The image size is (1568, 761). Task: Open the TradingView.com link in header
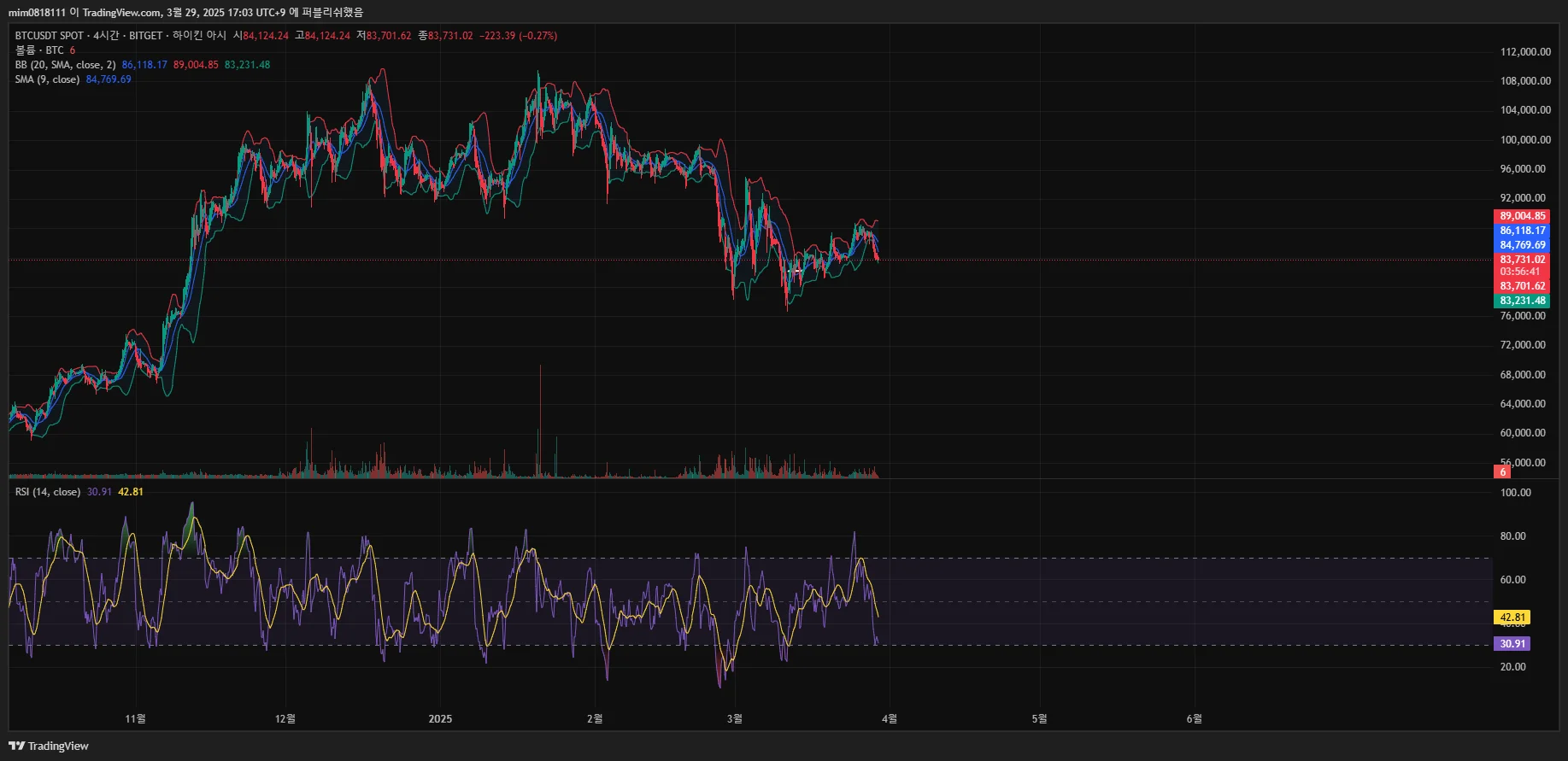pos(121,13)
